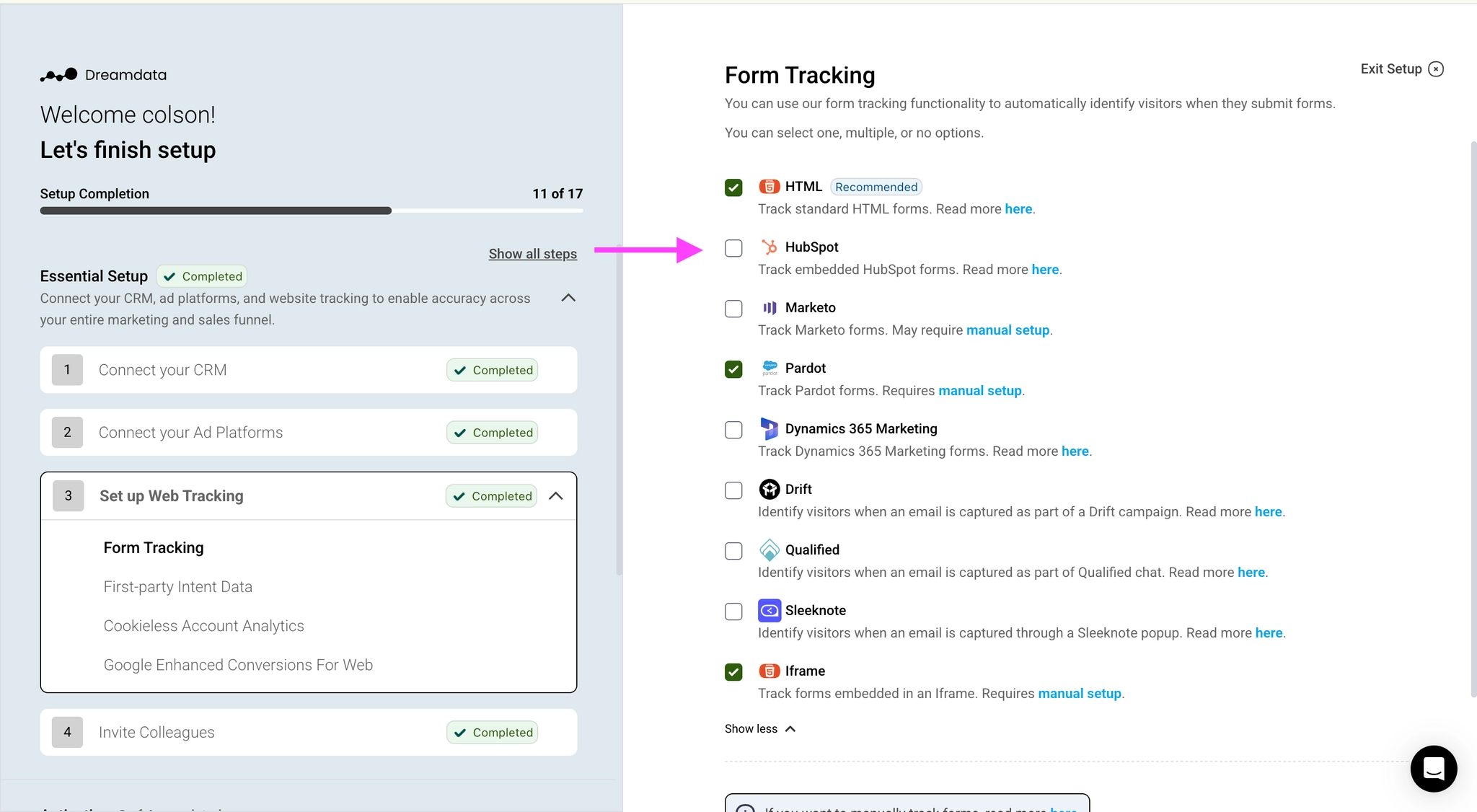Image resolution: width=1477 pixels, height=812 pixels.
Task: Select Cookieless Account Analytics sub-step
Action: click(204, 626)
